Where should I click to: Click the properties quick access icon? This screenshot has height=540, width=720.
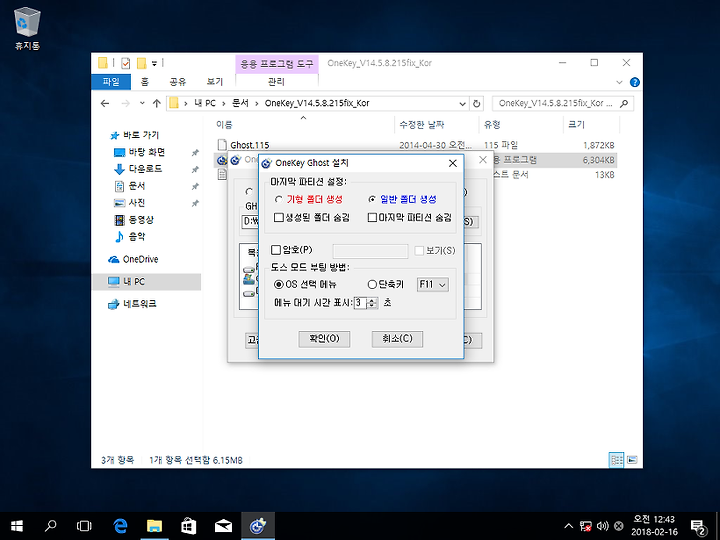pos(125,63)
